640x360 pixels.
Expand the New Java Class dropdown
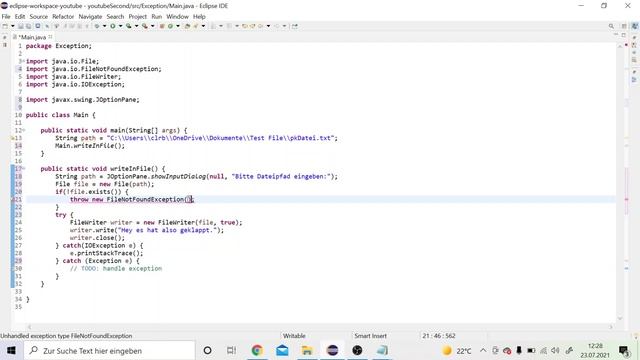[178, 26]
